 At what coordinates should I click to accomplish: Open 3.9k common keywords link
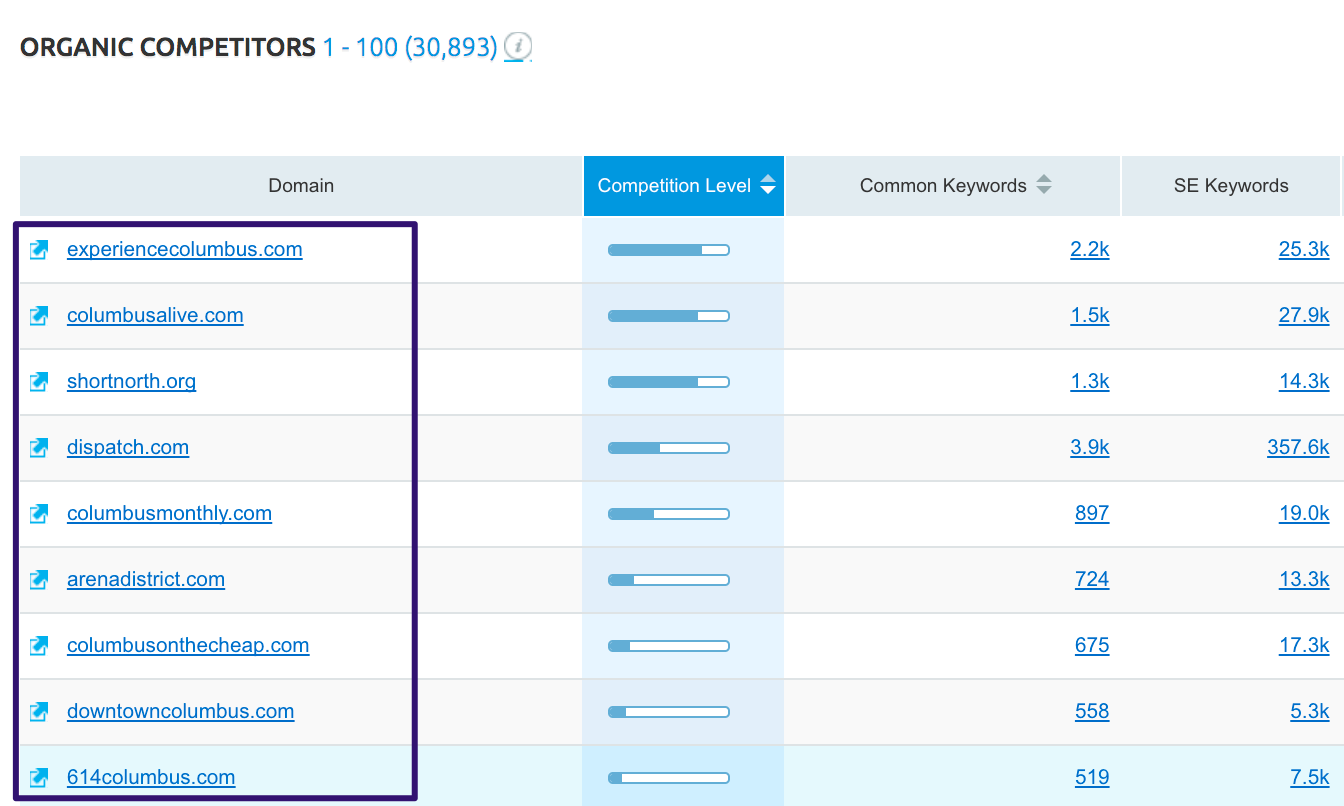(x=1089, y=447)
